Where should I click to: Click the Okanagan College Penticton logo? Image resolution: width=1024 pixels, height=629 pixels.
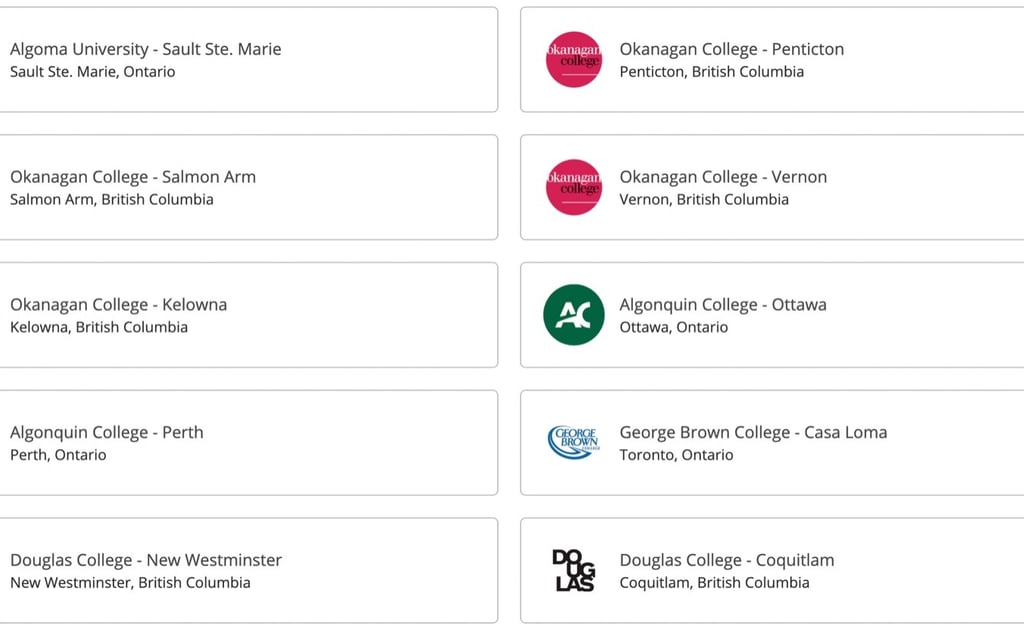click(x=573, y=59)
